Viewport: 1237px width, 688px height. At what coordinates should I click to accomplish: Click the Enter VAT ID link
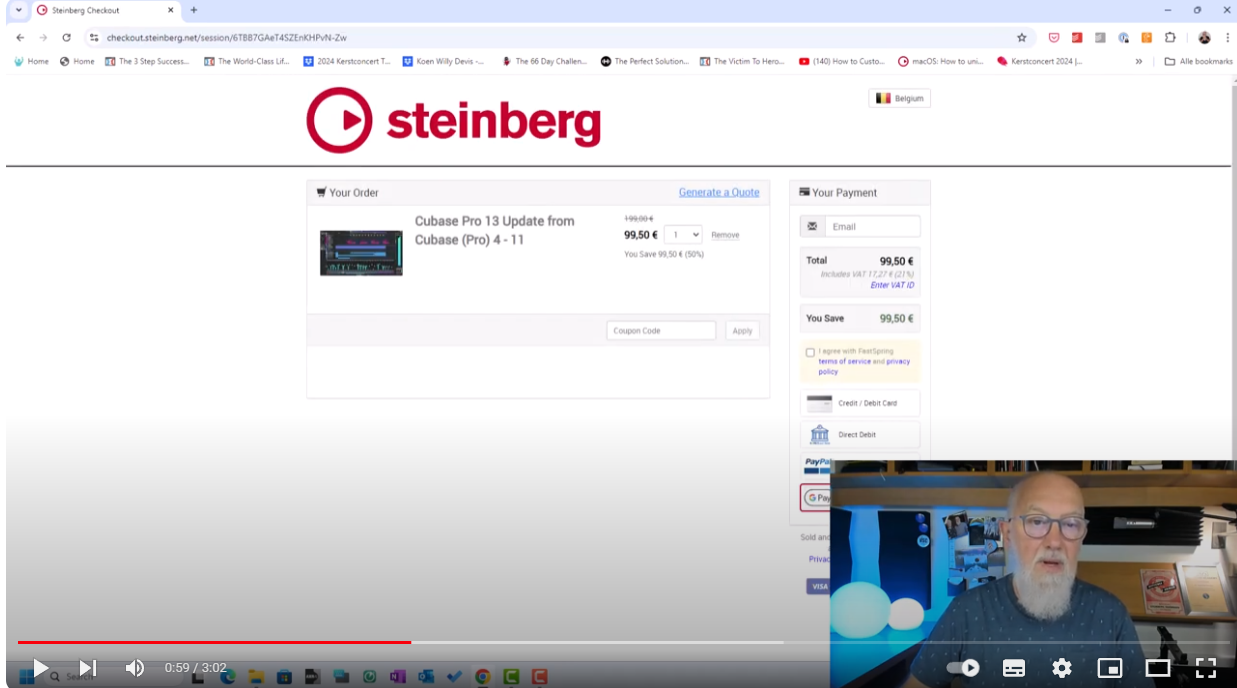tap(892, 285)
